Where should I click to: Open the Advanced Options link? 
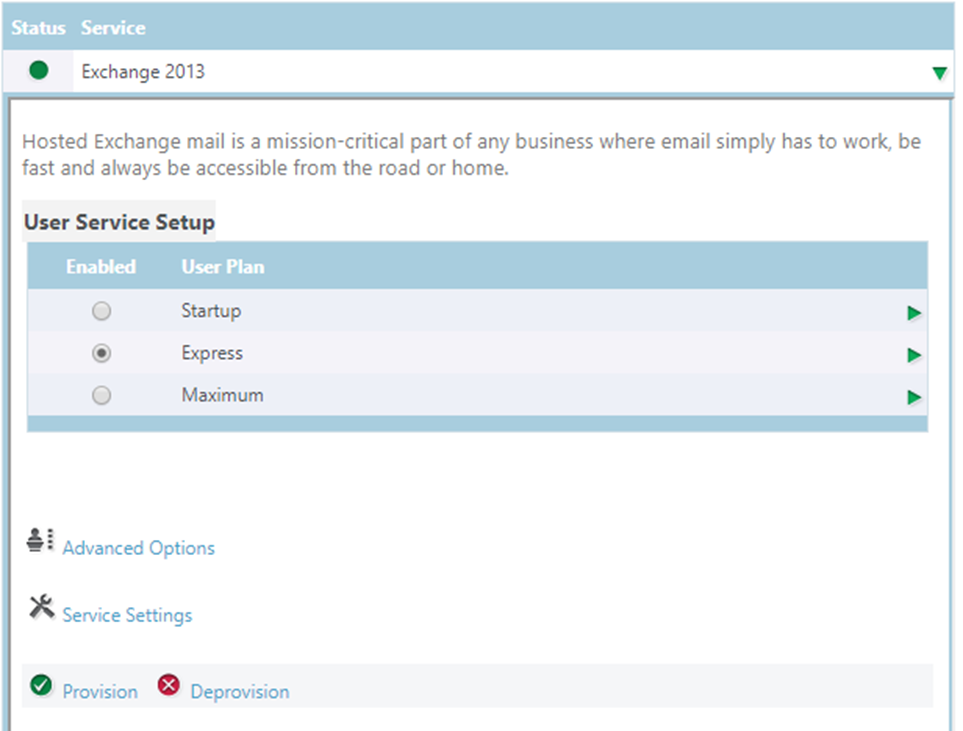click(x=138, y=548)
